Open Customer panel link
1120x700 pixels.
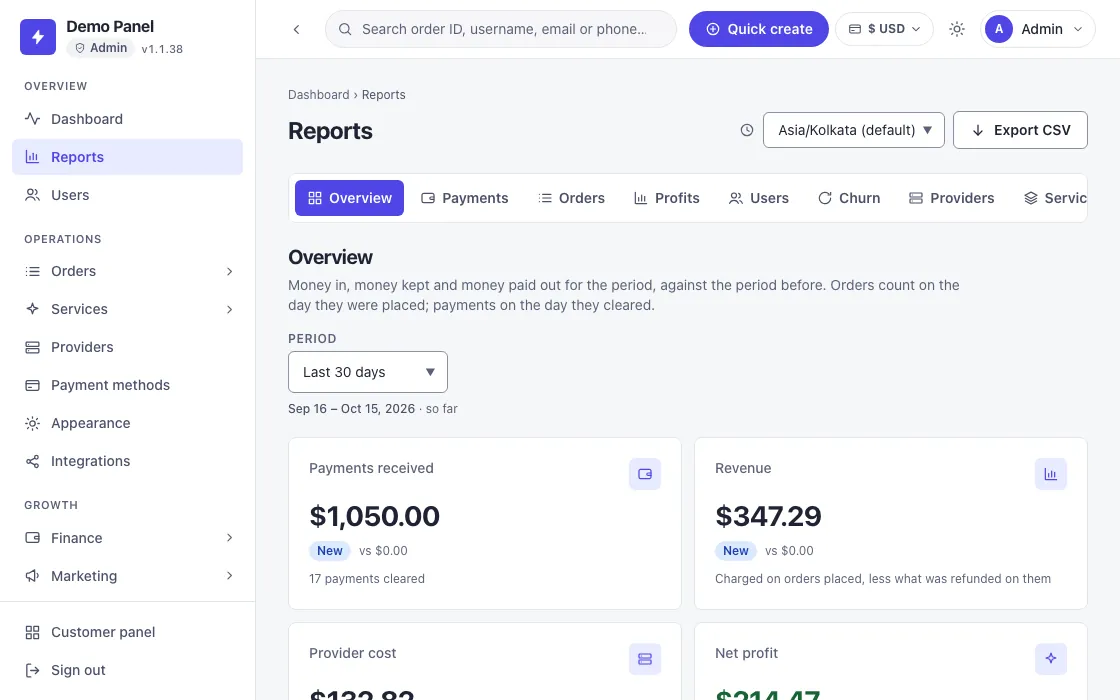coord(127,632)
